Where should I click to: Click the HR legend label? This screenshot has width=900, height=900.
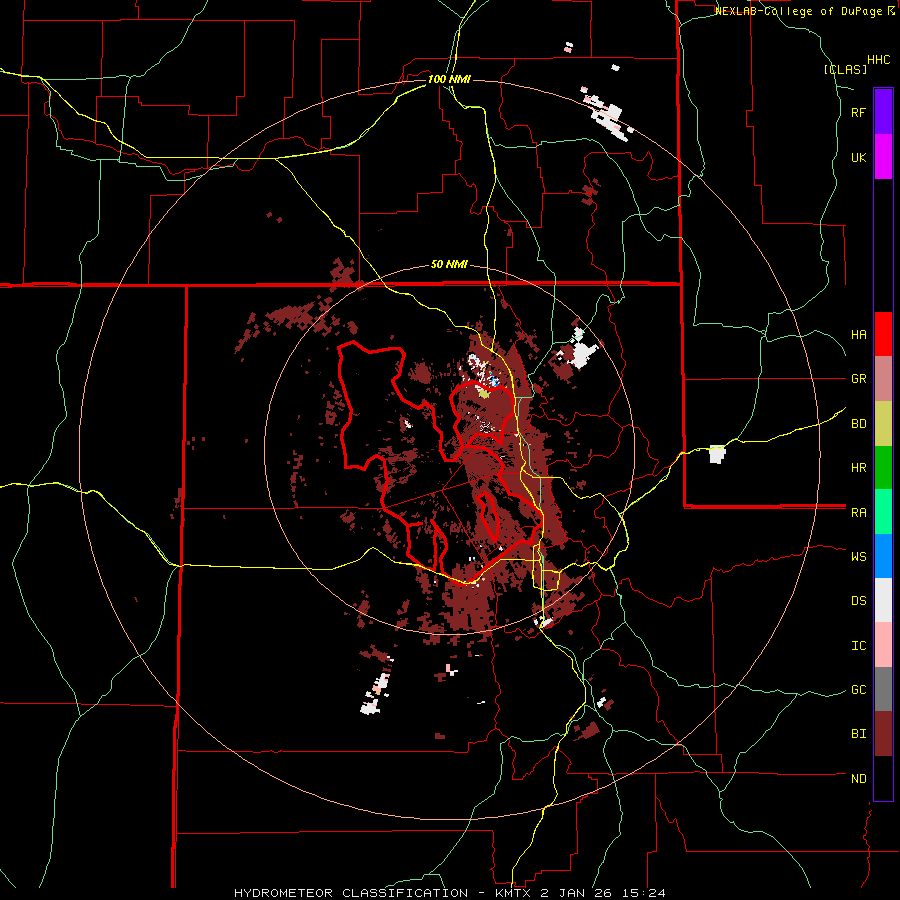[x=858, y=468]
